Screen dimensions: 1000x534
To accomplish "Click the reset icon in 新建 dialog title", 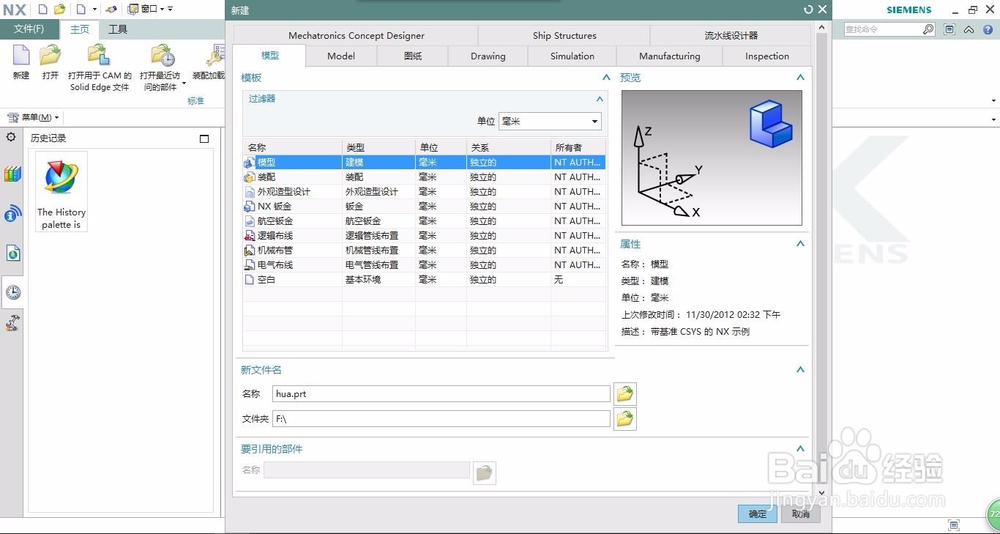I will 809,10.
